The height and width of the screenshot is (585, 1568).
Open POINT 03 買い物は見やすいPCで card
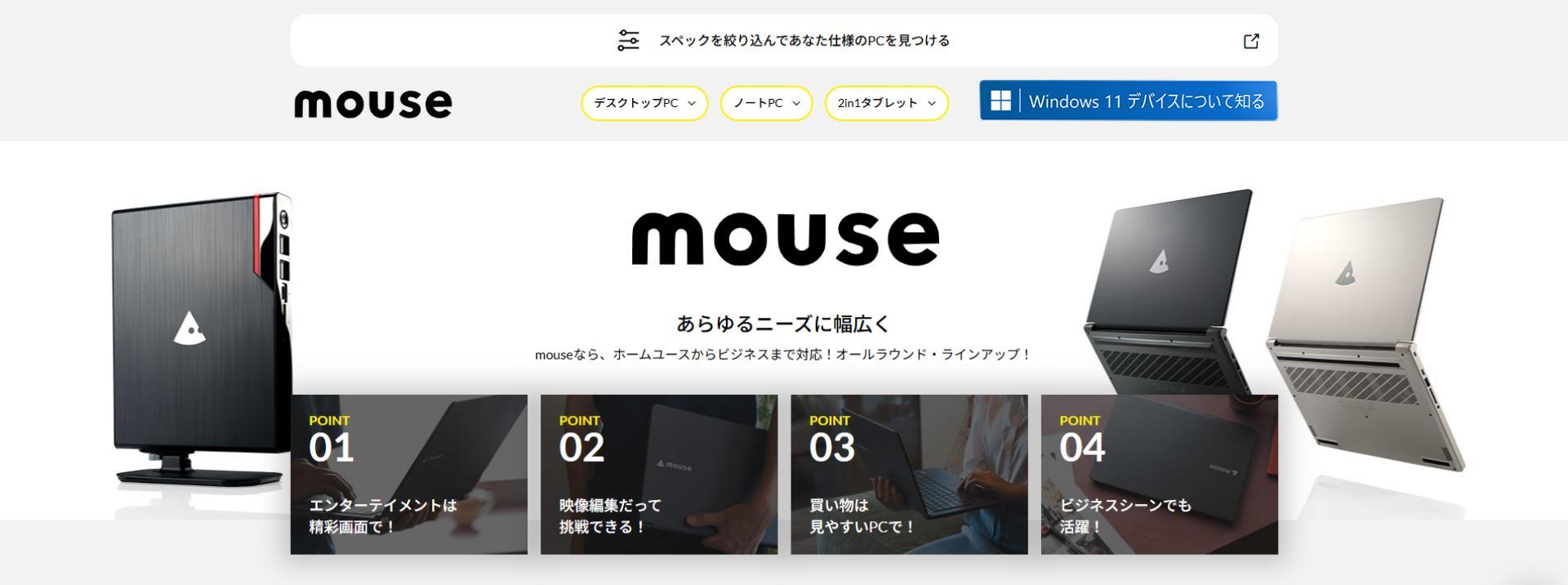[909, 474]
